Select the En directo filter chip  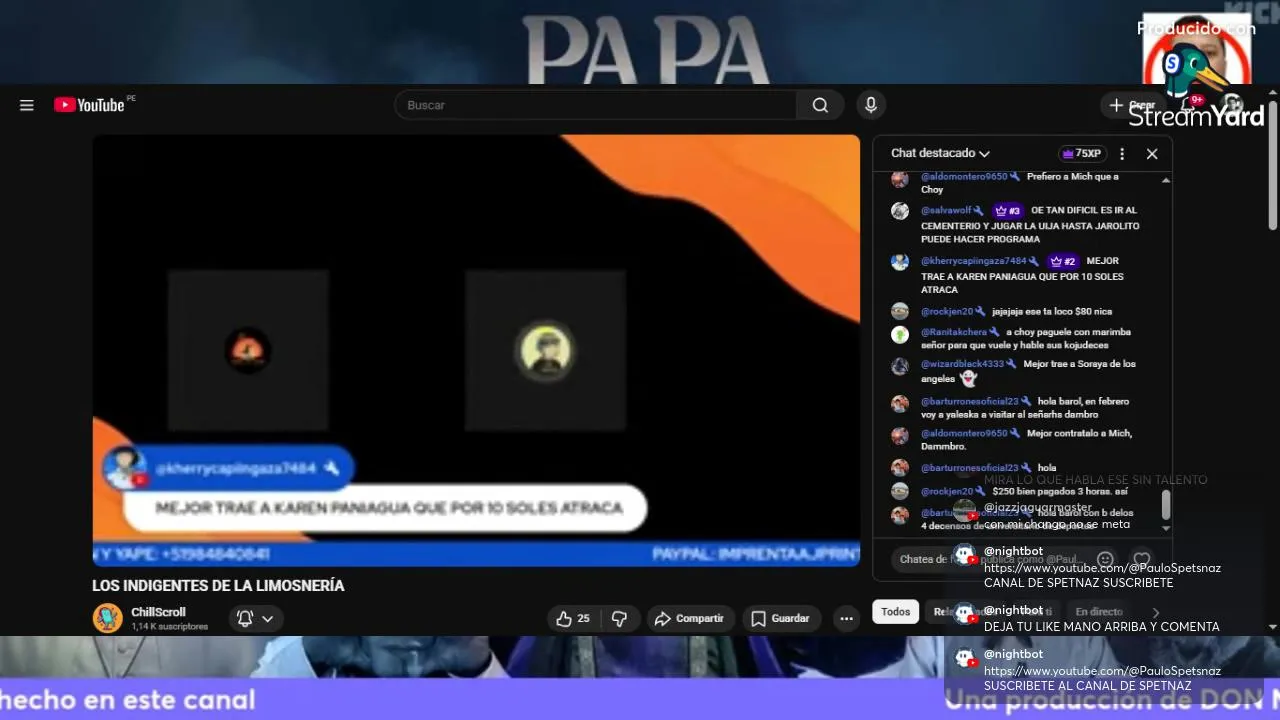pos(1099,612)
